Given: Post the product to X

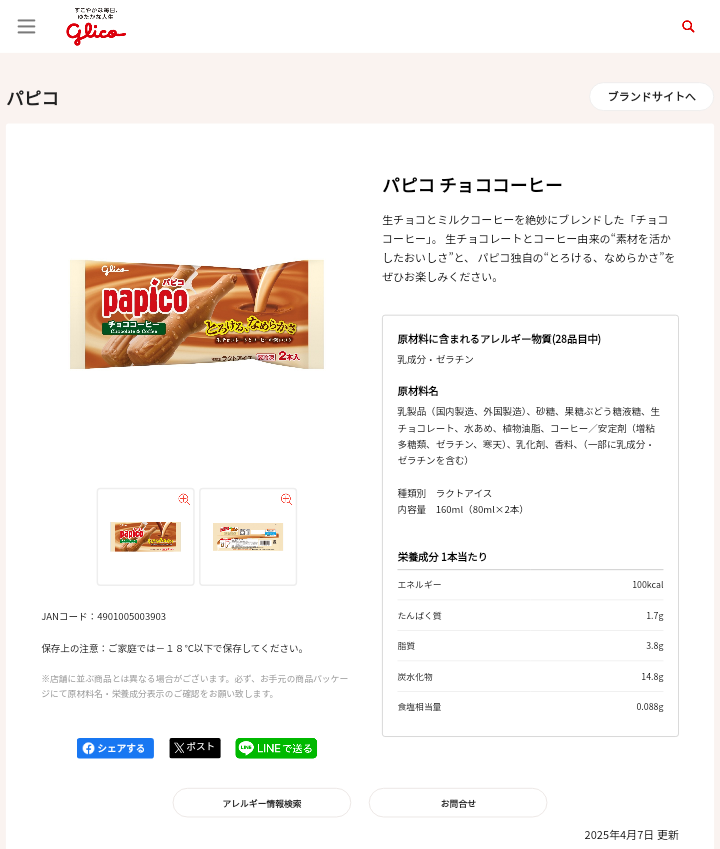Looking at the screenshot, I should tap(195, 748).
